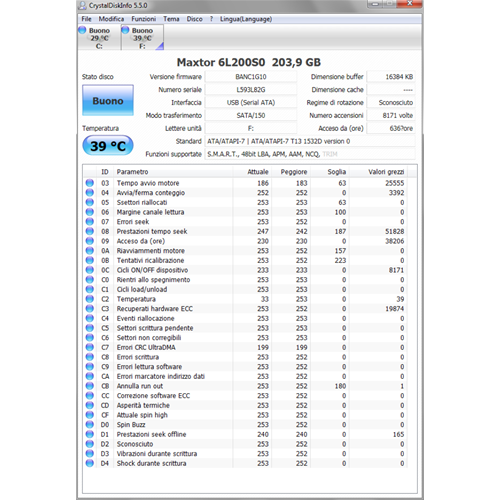The height and width of the screenshot is (500, 500).
Task: Select the C: drive status orb
Action: 82,30
